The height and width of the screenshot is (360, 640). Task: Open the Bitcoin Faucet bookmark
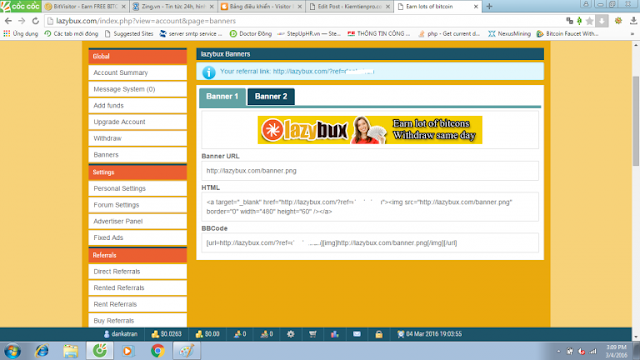click(568, 34)
